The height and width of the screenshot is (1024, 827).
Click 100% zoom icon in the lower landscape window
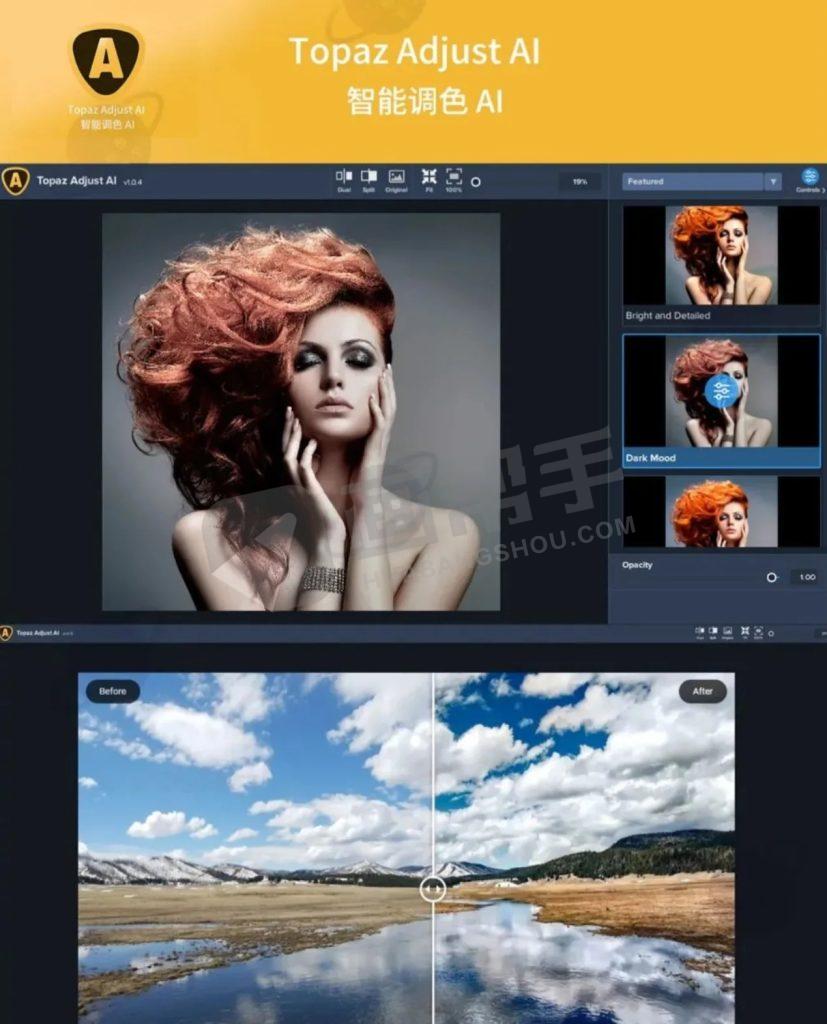coord(758,632)
